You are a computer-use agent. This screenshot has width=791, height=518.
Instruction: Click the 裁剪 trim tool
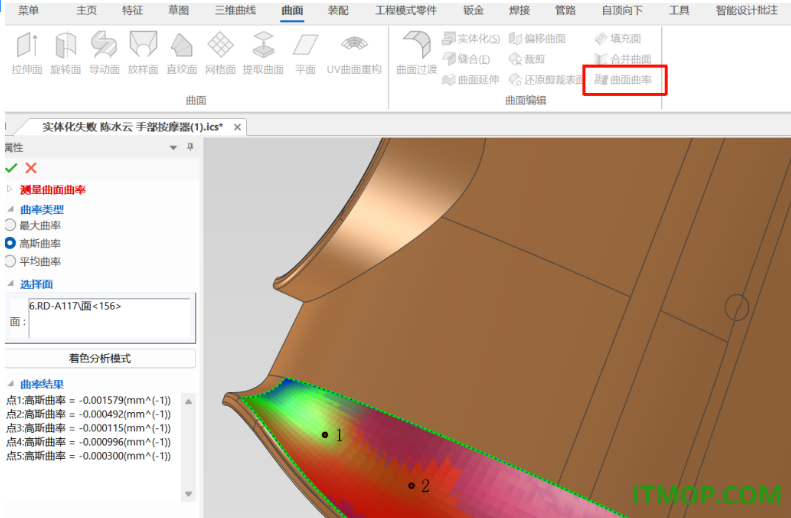click(x=527, y=59)
